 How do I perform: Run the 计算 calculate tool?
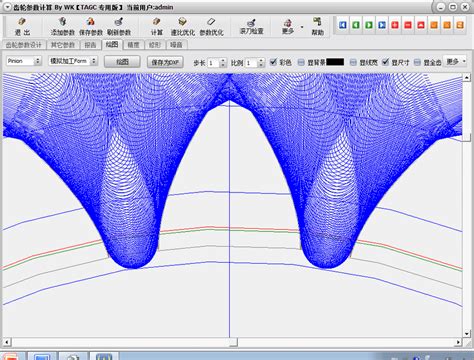(x=156, y=27)
